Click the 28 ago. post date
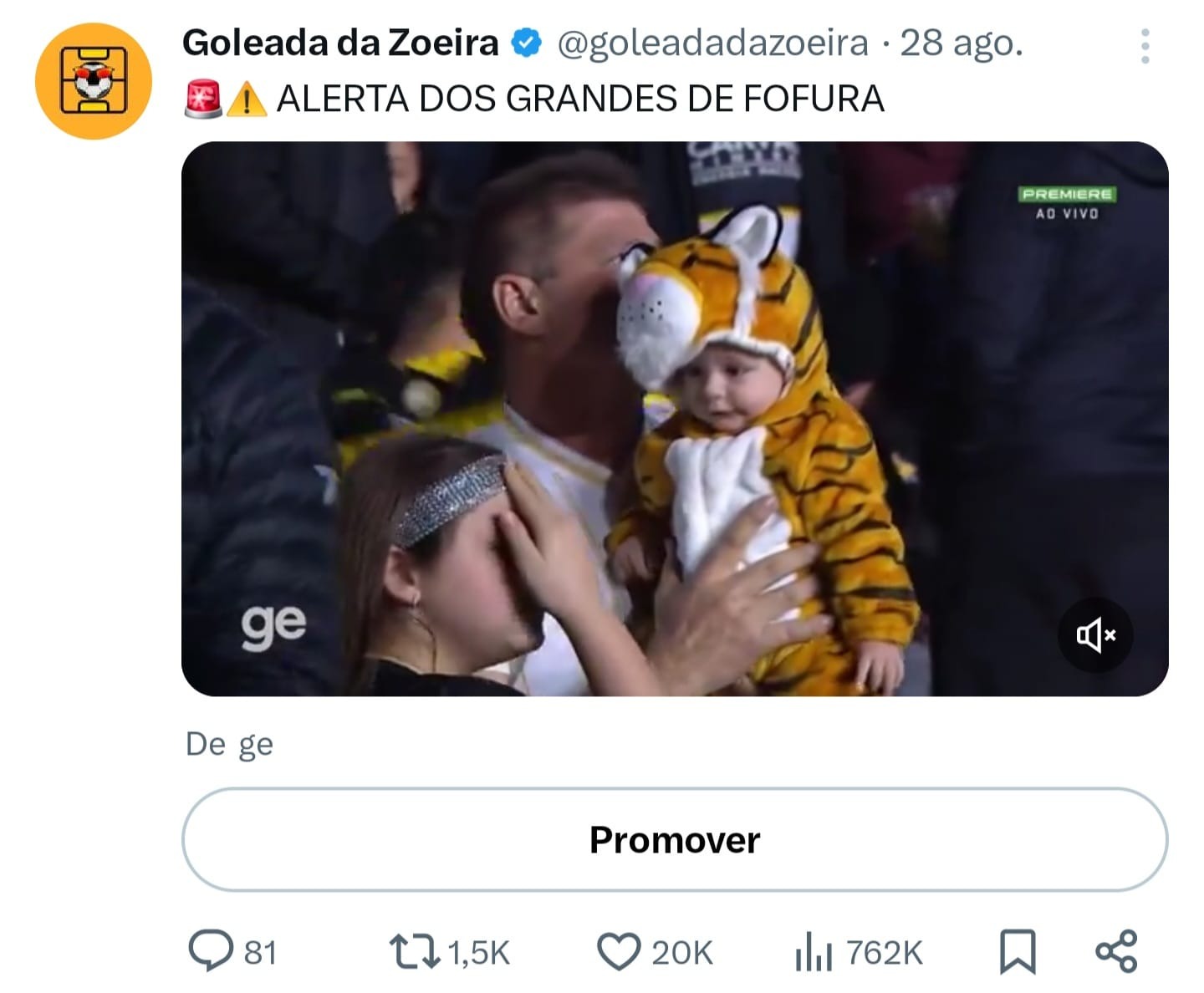1204x993 pixels. [x=962, y=43]
